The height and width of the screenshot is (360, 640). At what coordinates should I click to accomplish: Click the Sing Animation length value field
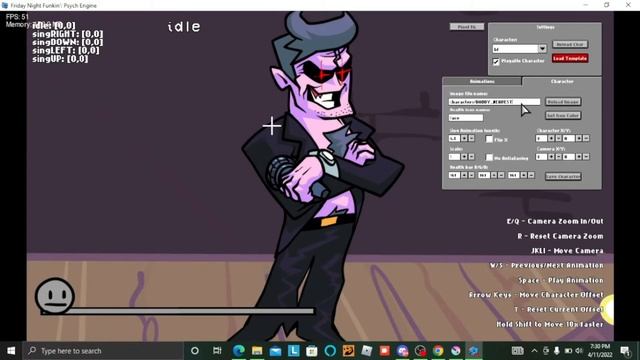click(454, 138)
